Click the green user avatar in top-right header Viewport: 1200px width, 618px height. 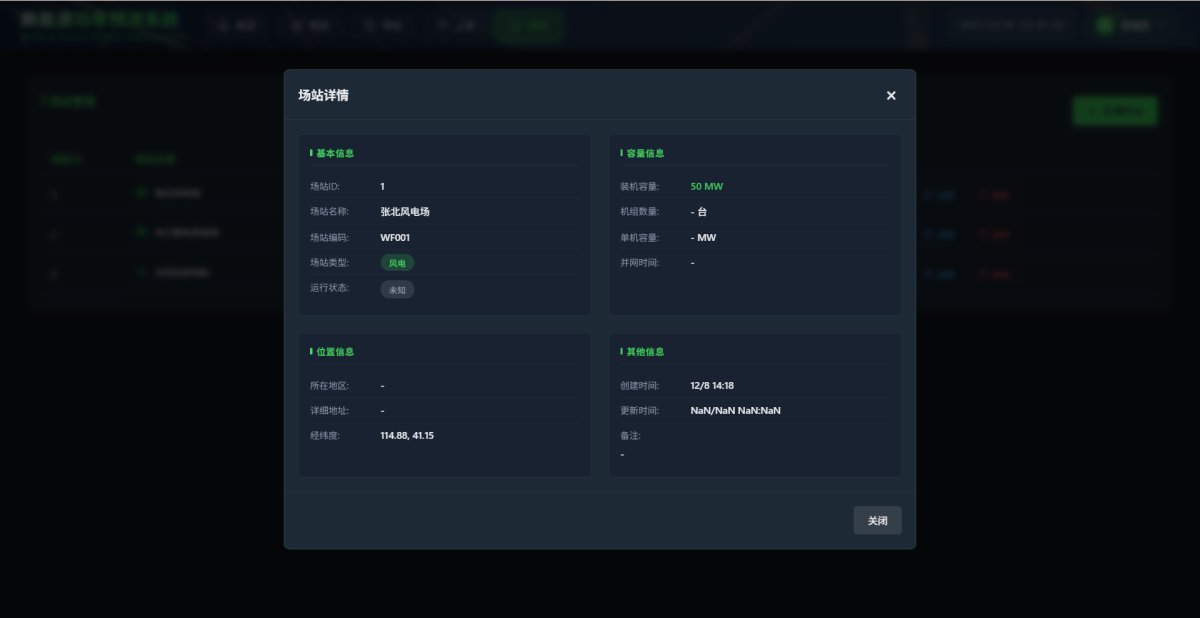point(1105,25)
